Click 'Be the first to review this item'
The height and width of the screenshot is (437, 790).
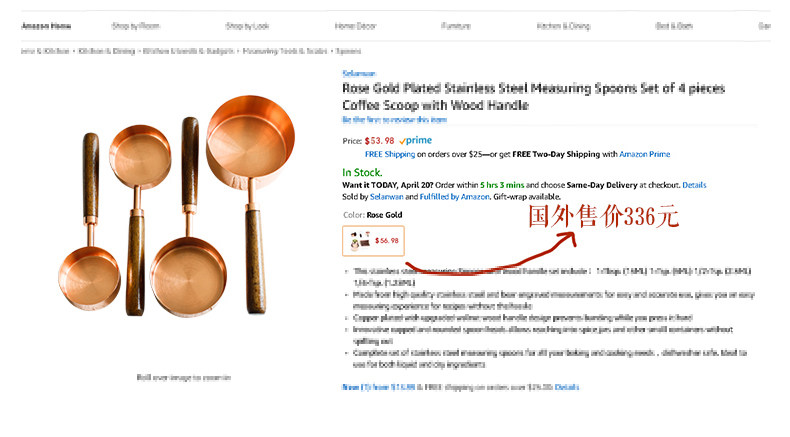[x=389, y=119]
